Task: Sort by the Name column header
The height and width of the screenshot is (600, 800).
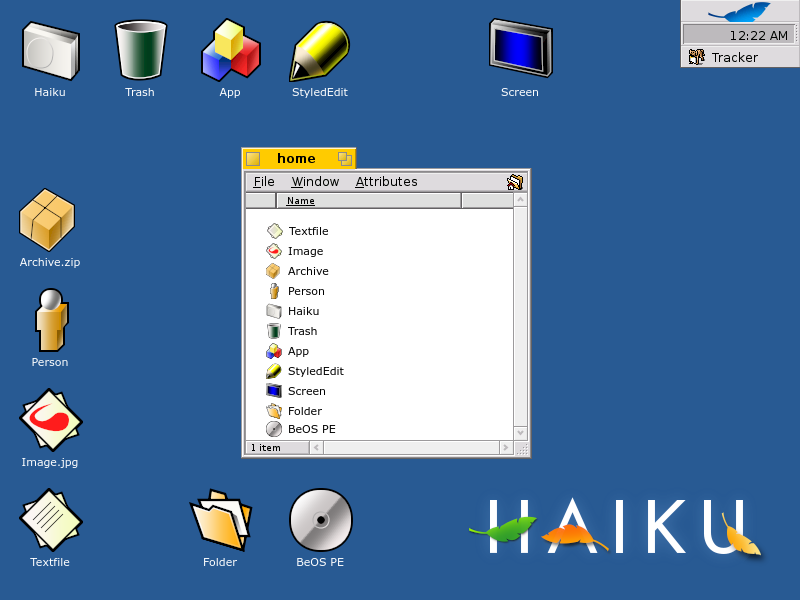Action: (x=368, y=201)
